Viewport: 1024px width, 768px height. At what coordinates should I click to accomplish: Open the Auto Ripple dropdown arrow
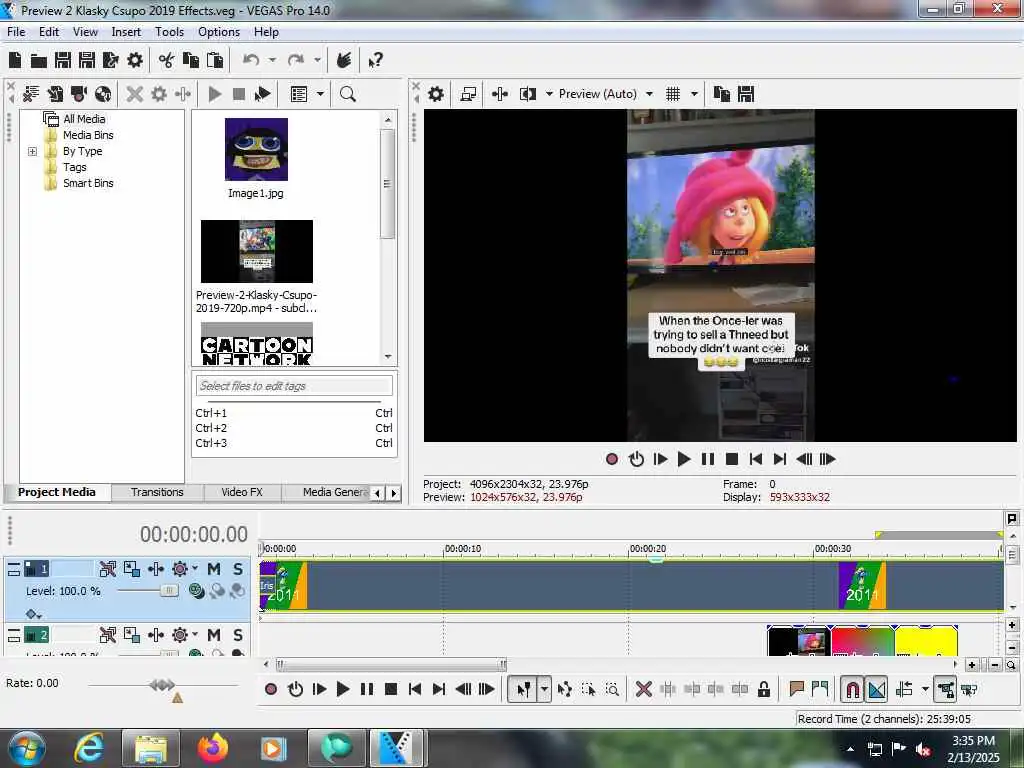(925, 689)
